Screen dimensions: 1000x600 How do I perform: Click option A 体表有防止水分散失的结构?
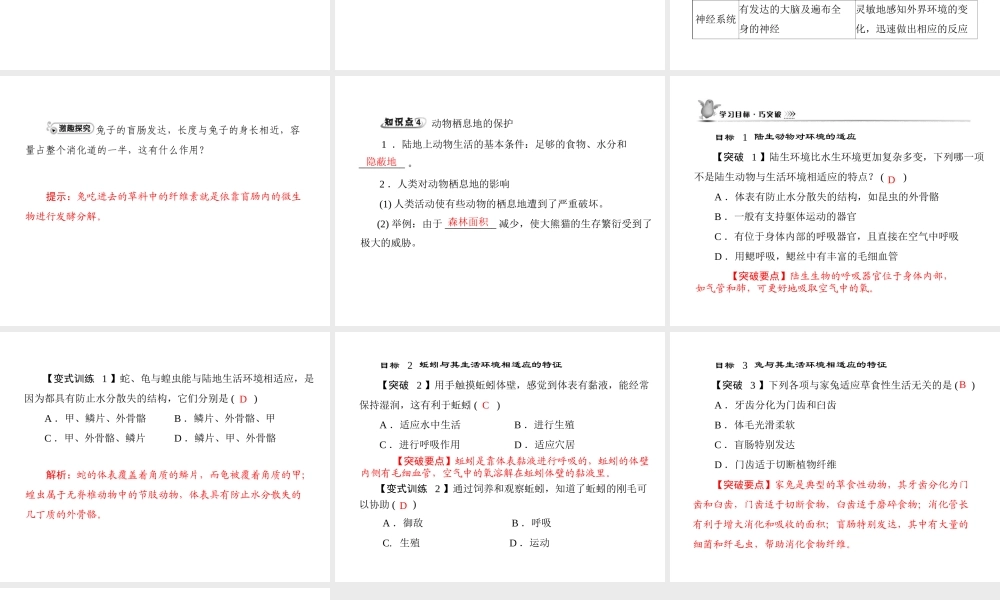pyautogui.click(x=827, y=196)
